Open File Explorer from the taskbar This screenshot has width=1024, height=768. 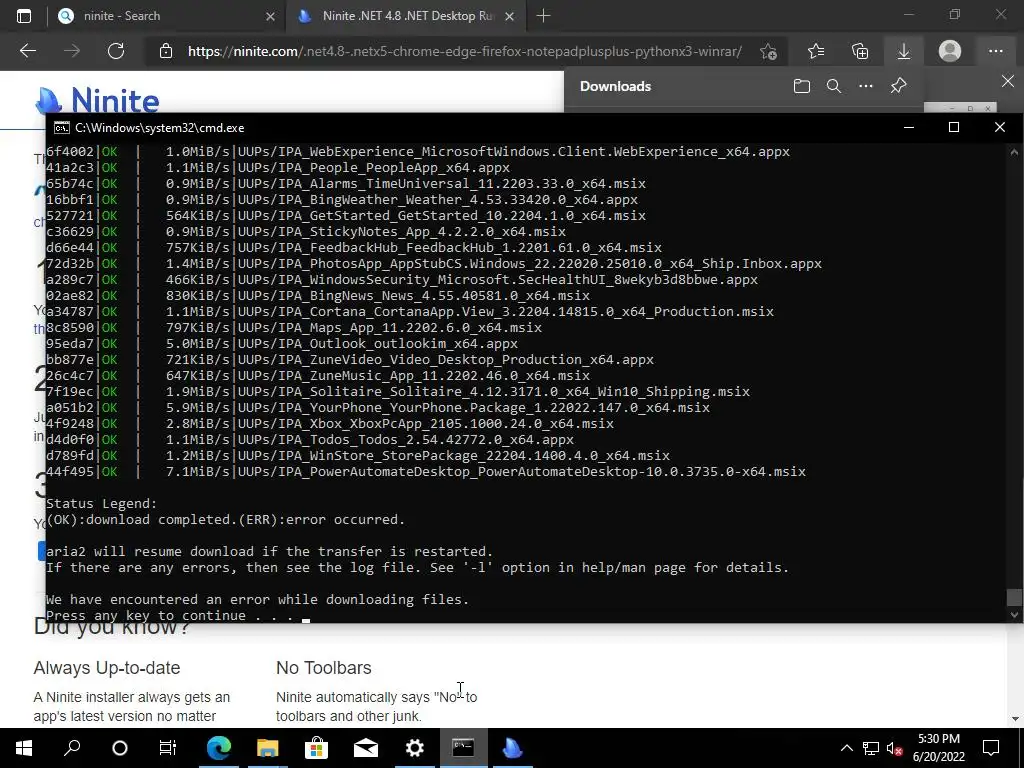268,748
